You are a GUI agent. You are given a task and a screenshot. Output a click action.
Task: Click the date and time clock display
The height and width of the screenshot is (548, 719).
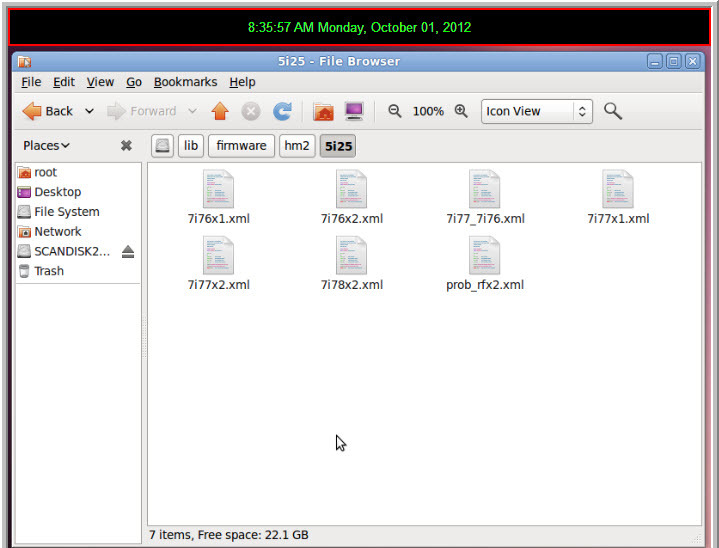(360, 28)
